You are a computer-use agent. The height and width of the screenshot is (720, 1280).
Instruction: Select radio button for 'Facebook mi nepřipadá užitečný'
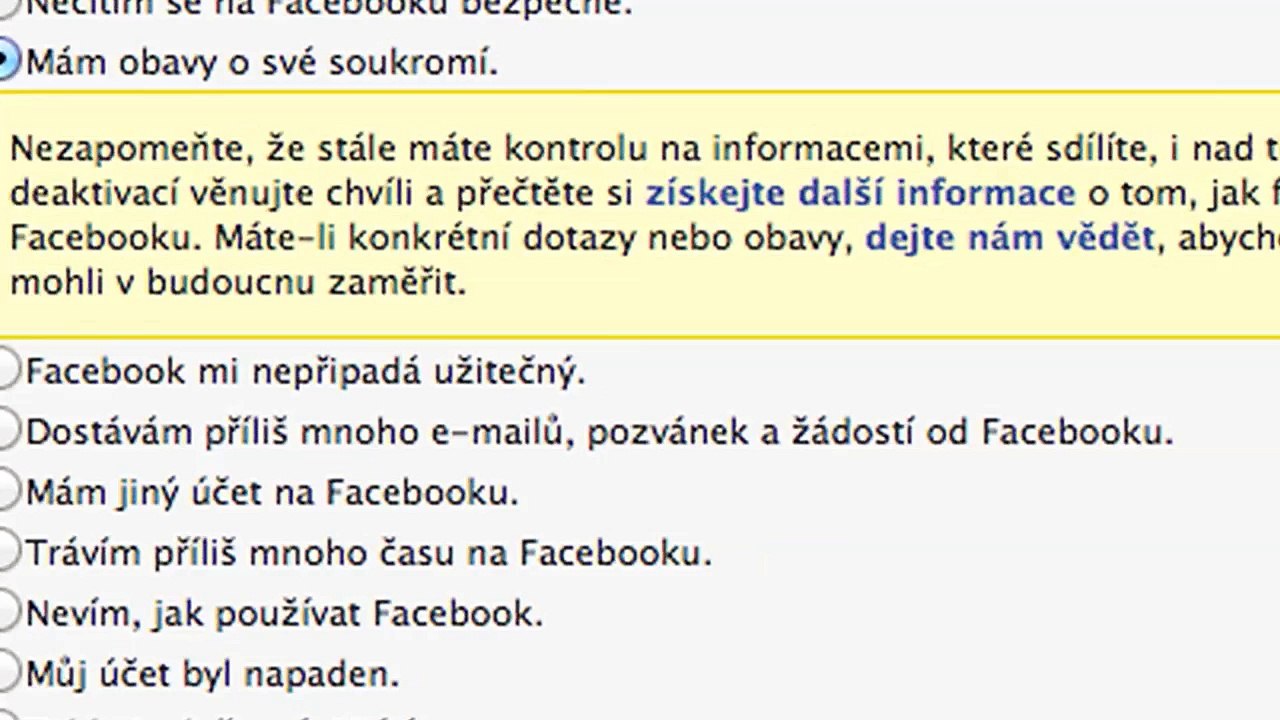pos(8,371)
